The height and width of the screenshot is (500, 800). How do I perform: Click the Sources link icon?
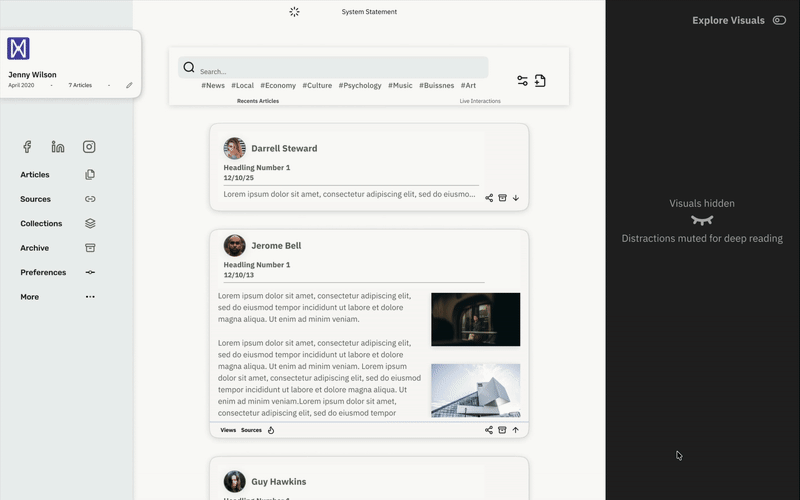click(90, 199)
